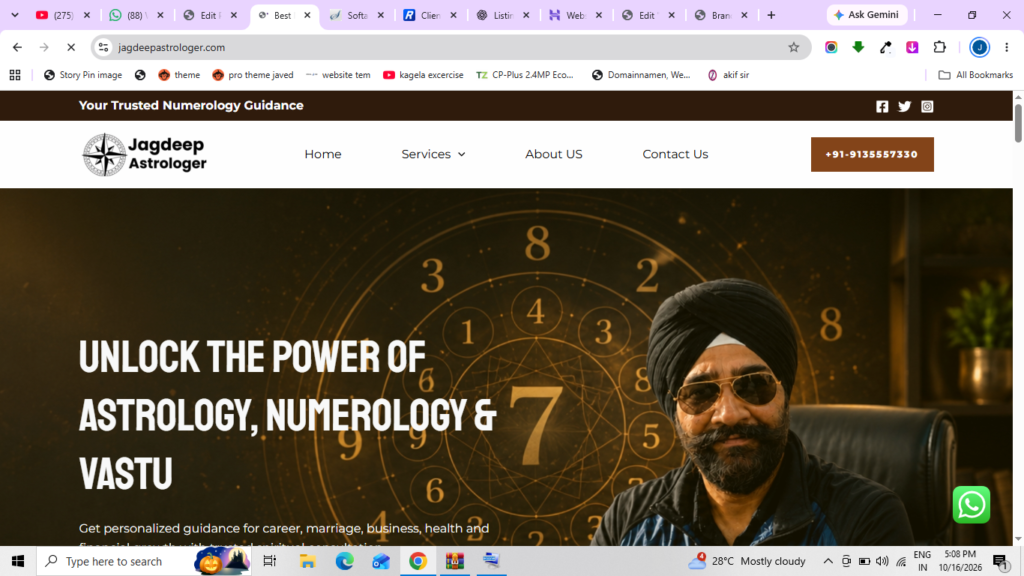Click the address bar URL field
The height and width of the screenshot is (576, 1024).
(x=451, y=47)
